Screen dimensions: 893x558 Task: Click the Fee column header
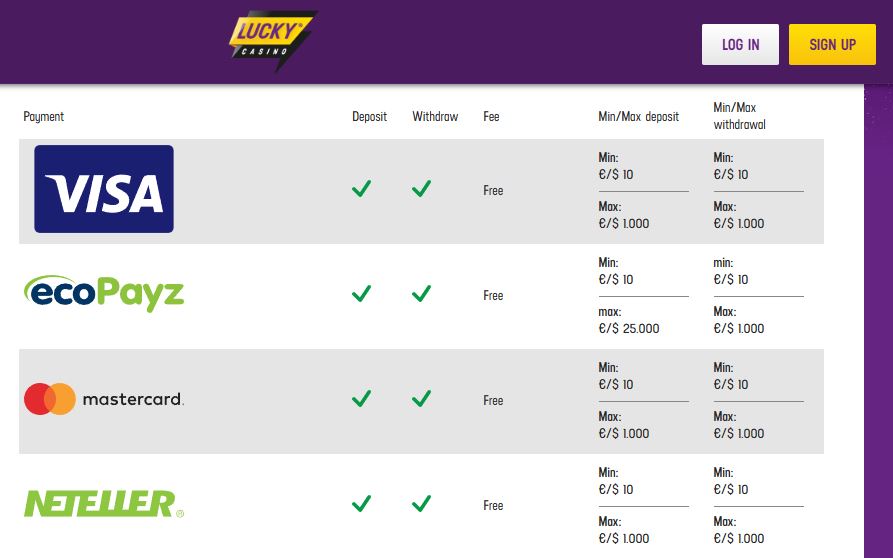pyautogui.click(x=491, y=117)
